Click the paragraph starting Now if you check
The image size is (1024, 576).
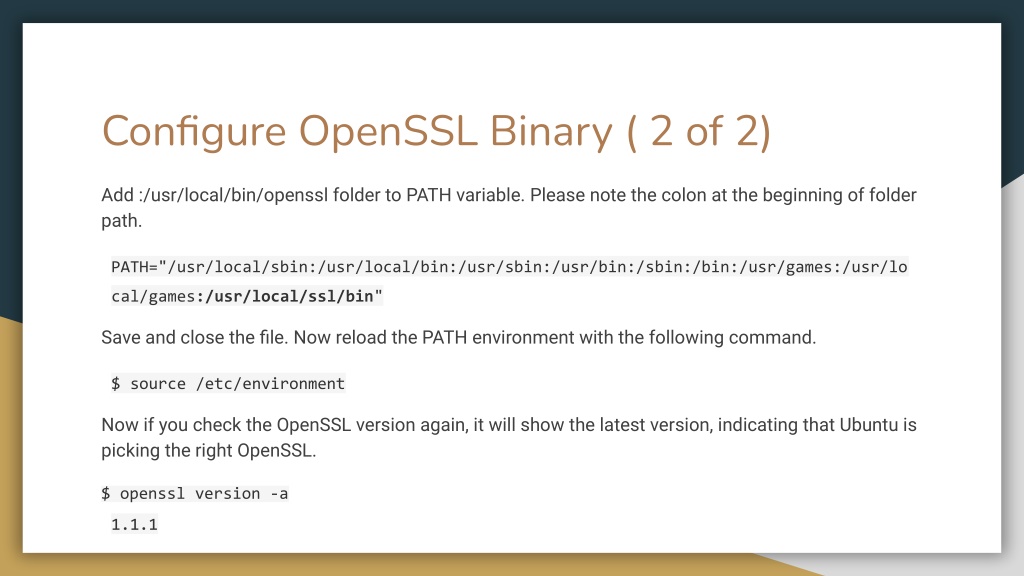[509, 438]
